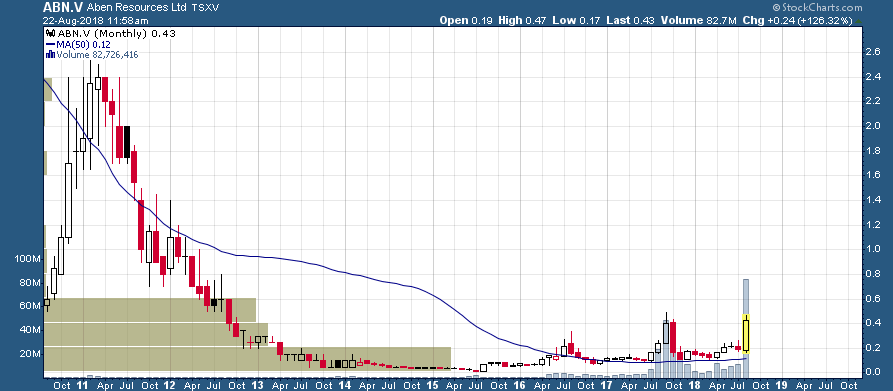Click the year 16 label on time axis
Viewport: 893px width, 391px height.
coord(519,385)
